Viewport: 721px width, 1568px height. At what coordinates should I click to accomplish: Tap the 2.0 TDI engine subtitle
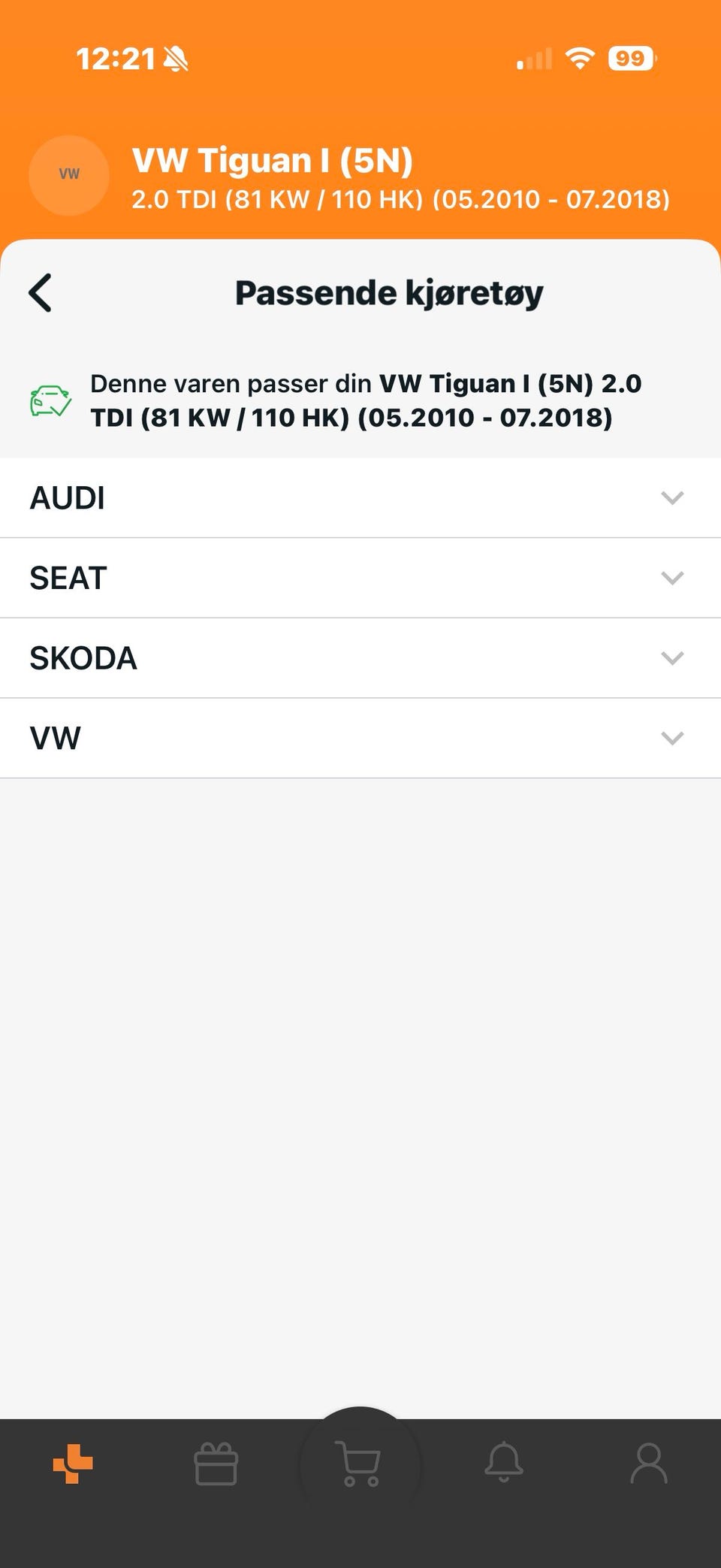(400, 199)
